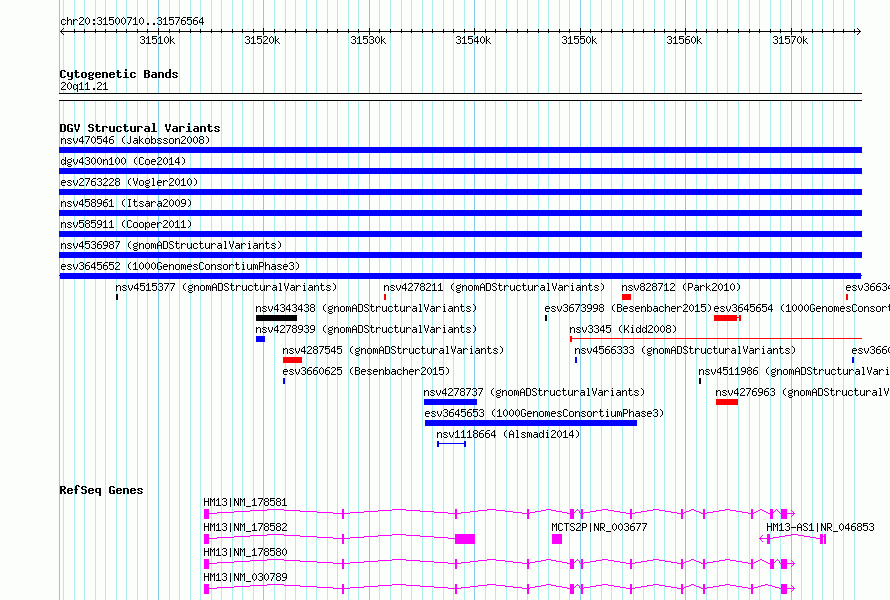The image size is (890, 600).
Task: Click the DGV Structural Variants track title
Action: 140,128
